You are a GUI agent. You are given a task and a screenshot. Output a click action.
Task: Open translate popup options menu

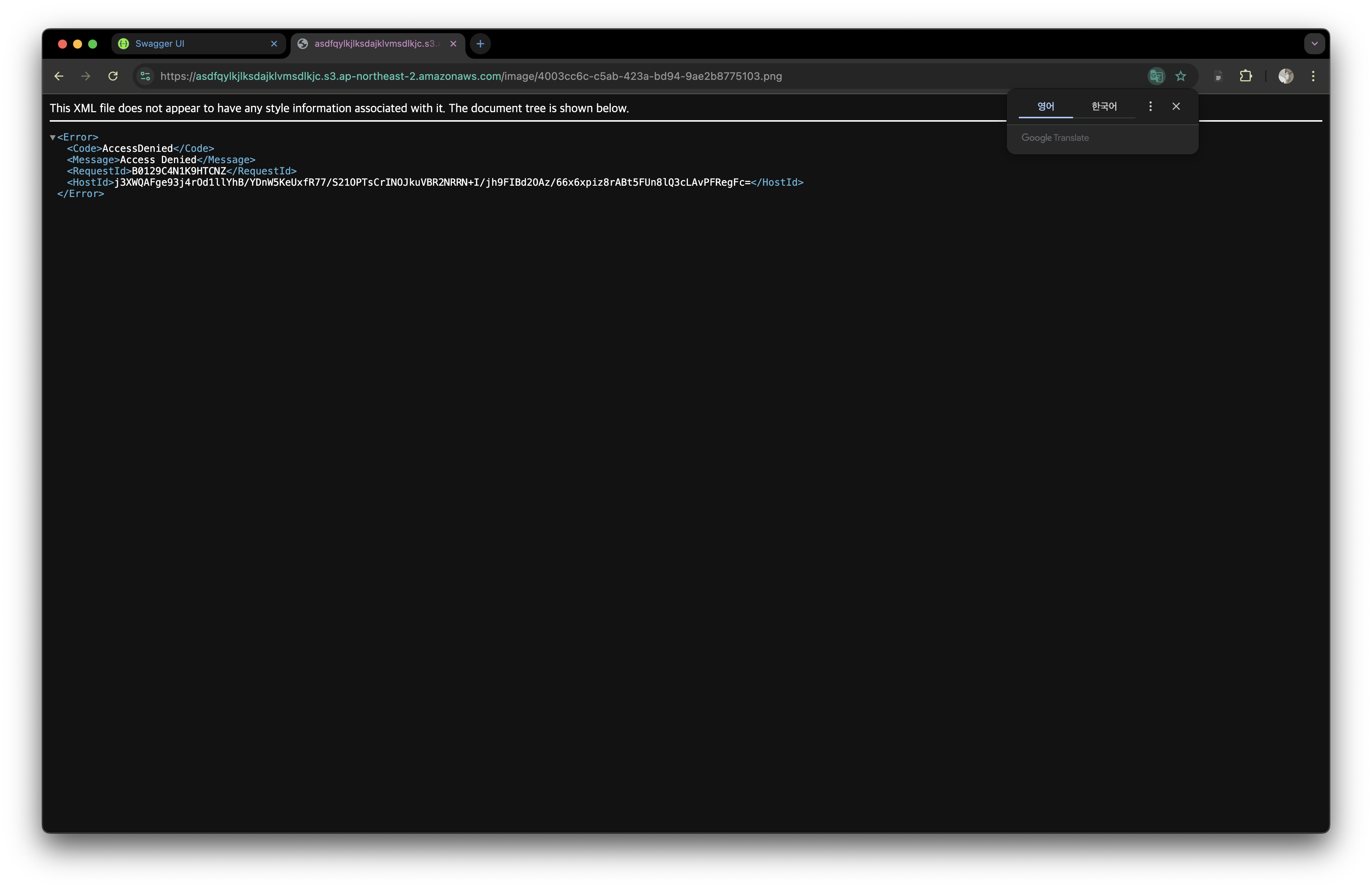pyautogui.click(x=1150, y=106)
